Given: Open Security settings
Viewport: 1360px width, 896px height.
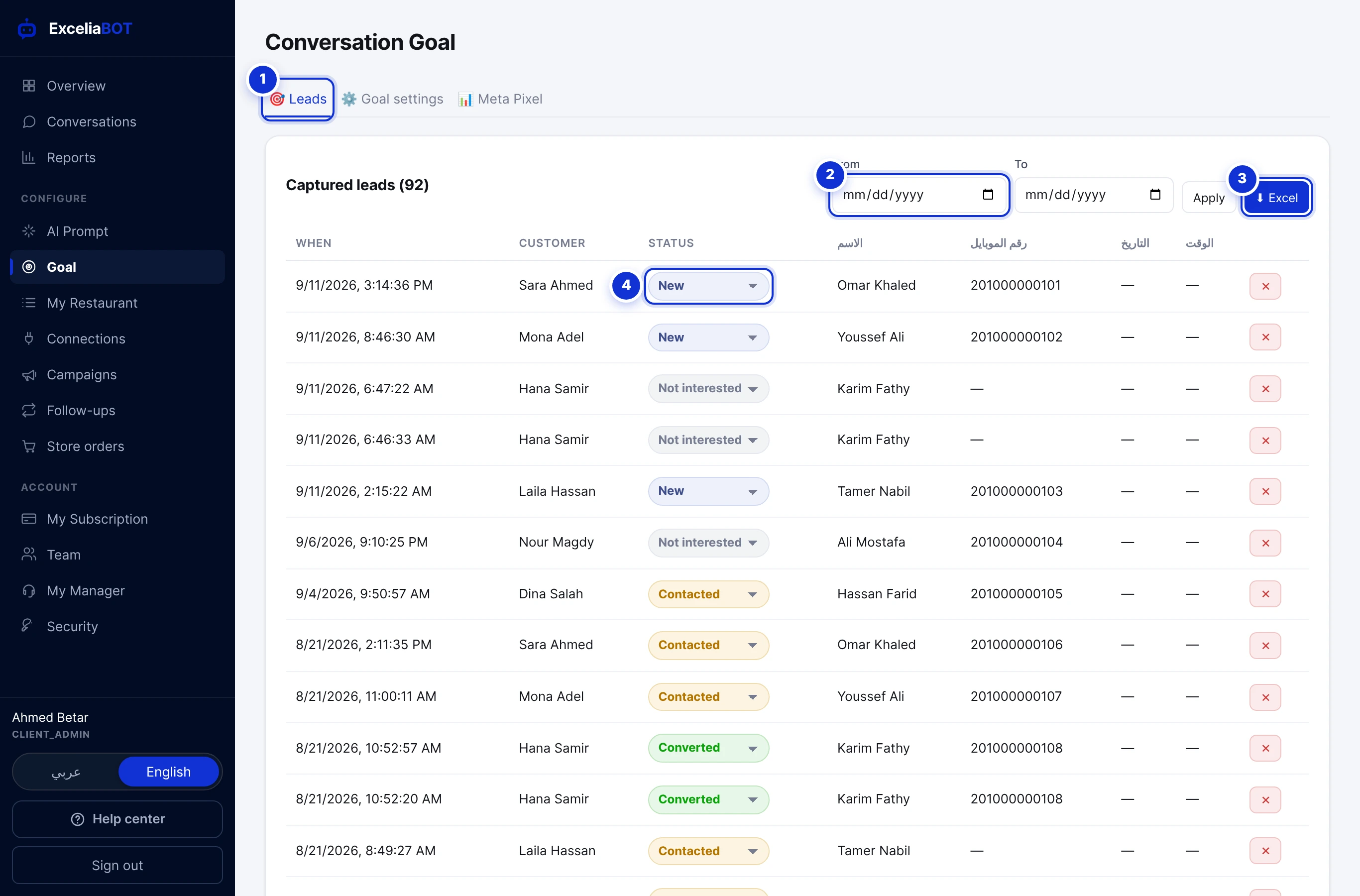Looking at the screenshot, I should point(117,626).
